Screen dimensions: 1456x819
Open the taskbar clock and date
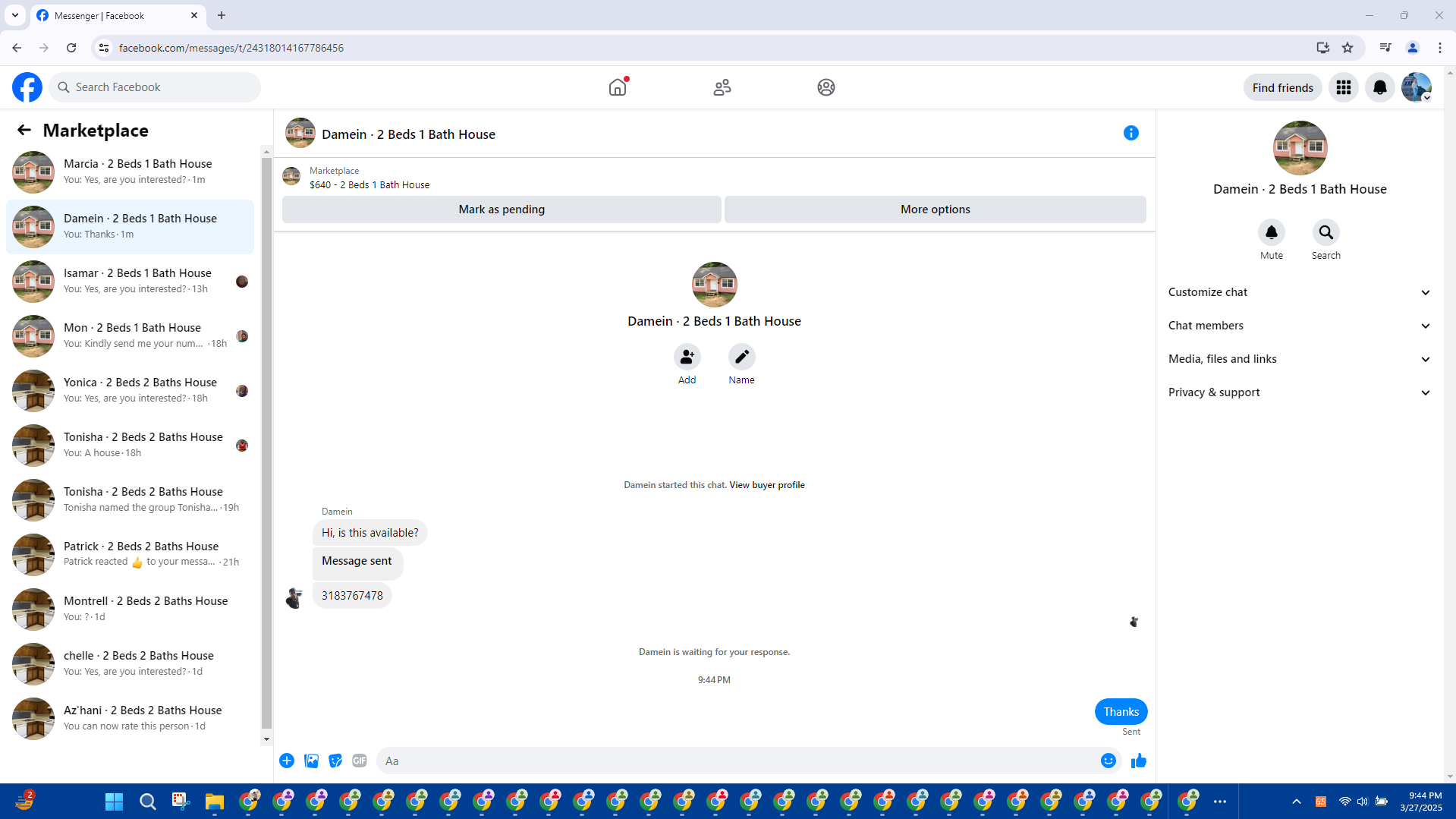coord(1421,802)
